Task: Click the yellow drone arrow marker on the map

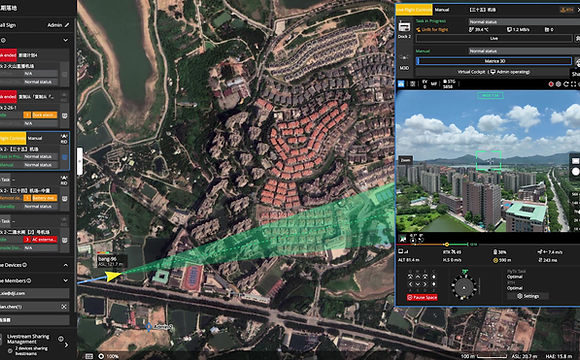Action: (x=112, y=276)
